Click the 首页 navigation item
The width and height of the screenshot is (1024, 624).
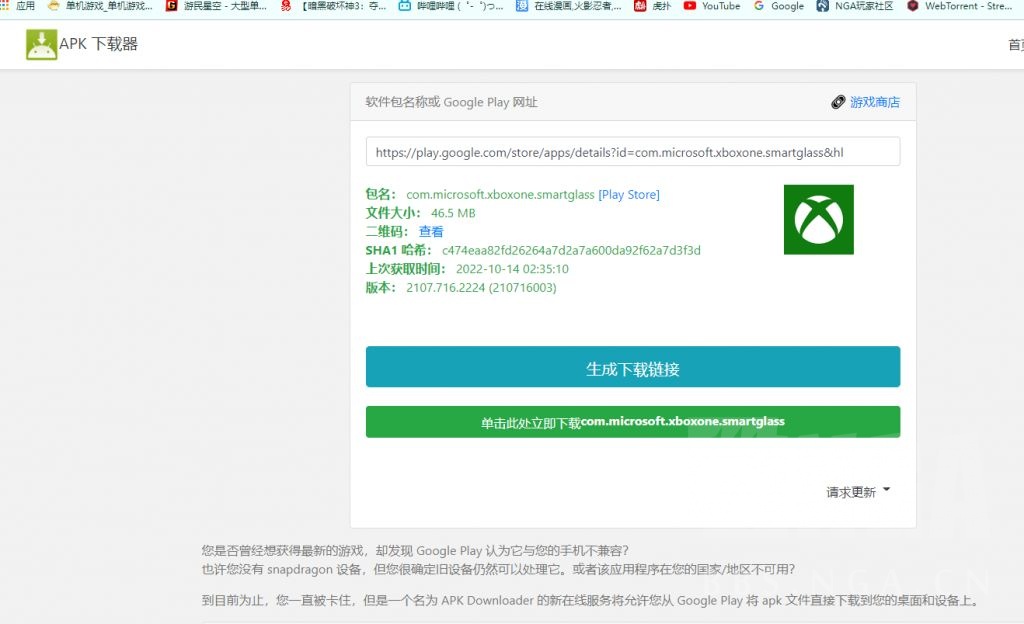tap(1016, 44)
